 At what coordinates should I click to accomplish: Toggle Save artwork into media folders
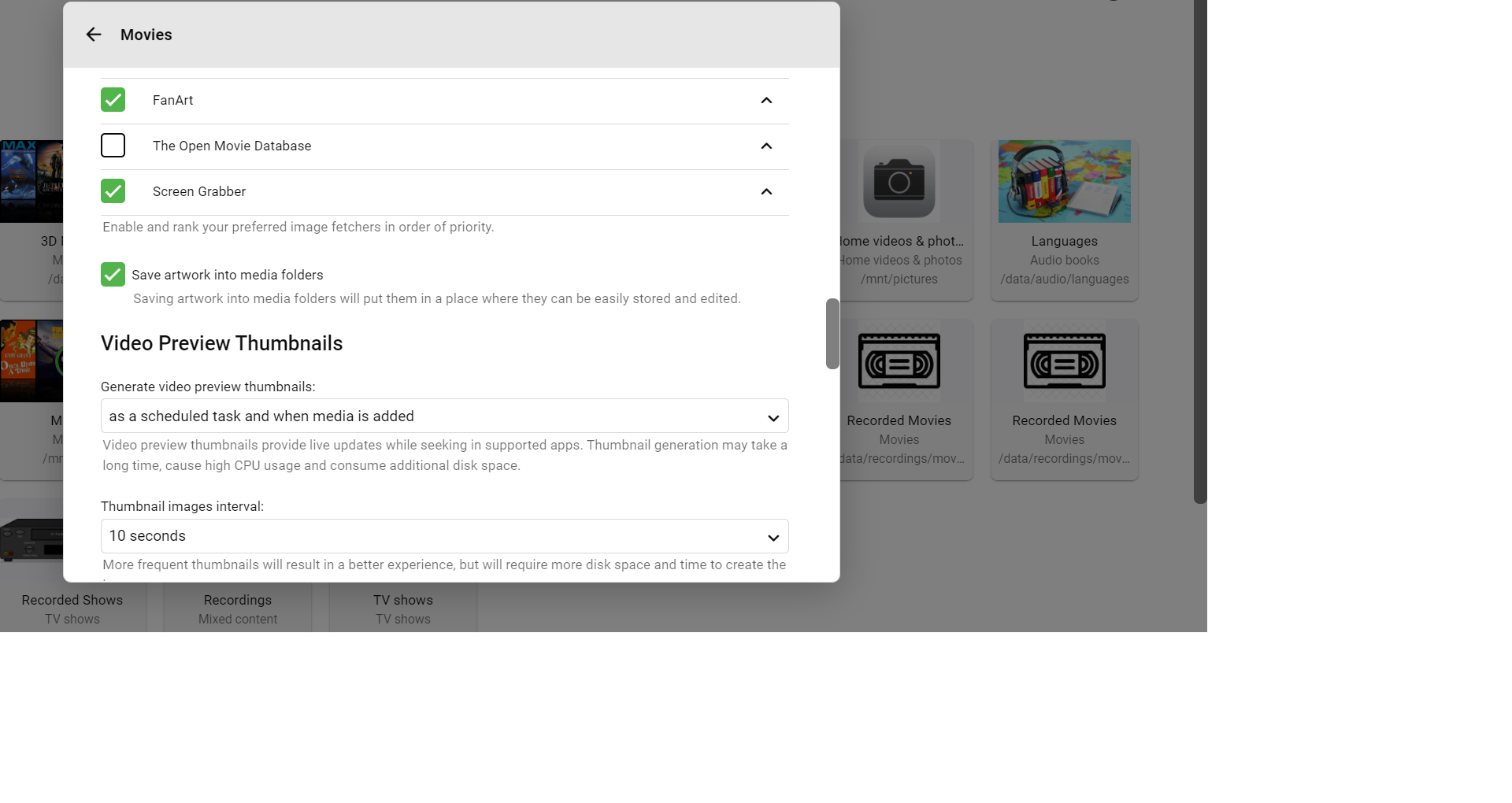point(113,275)
